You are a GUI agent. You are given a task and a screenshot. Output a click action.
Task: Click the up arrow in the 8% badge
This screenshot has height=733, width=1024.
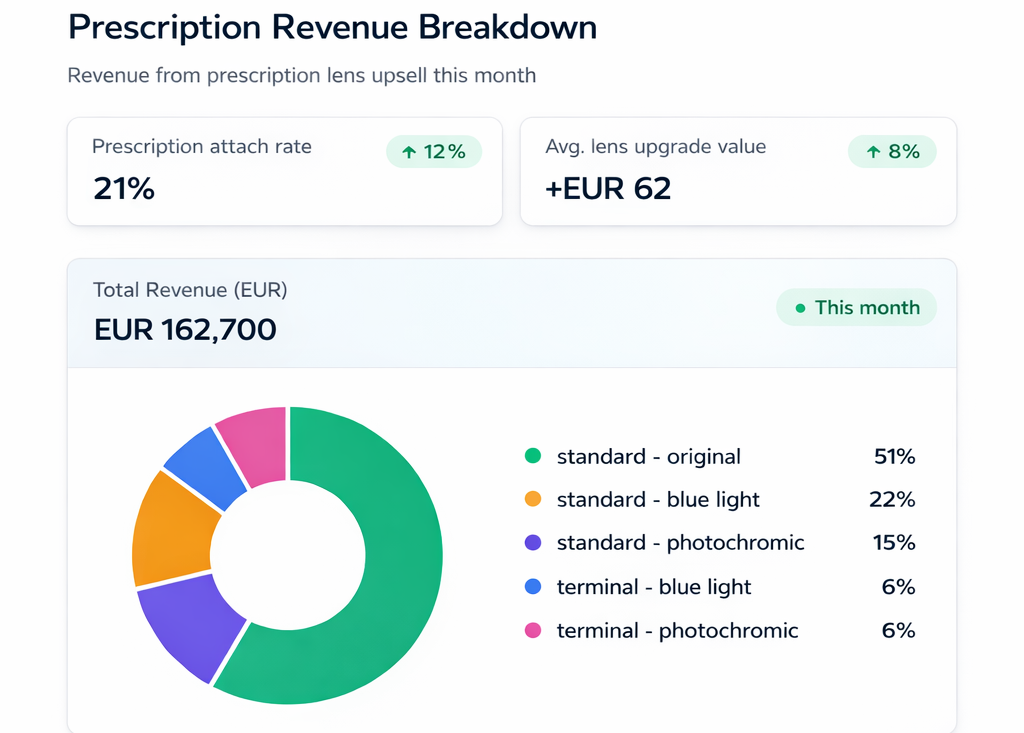874,151
